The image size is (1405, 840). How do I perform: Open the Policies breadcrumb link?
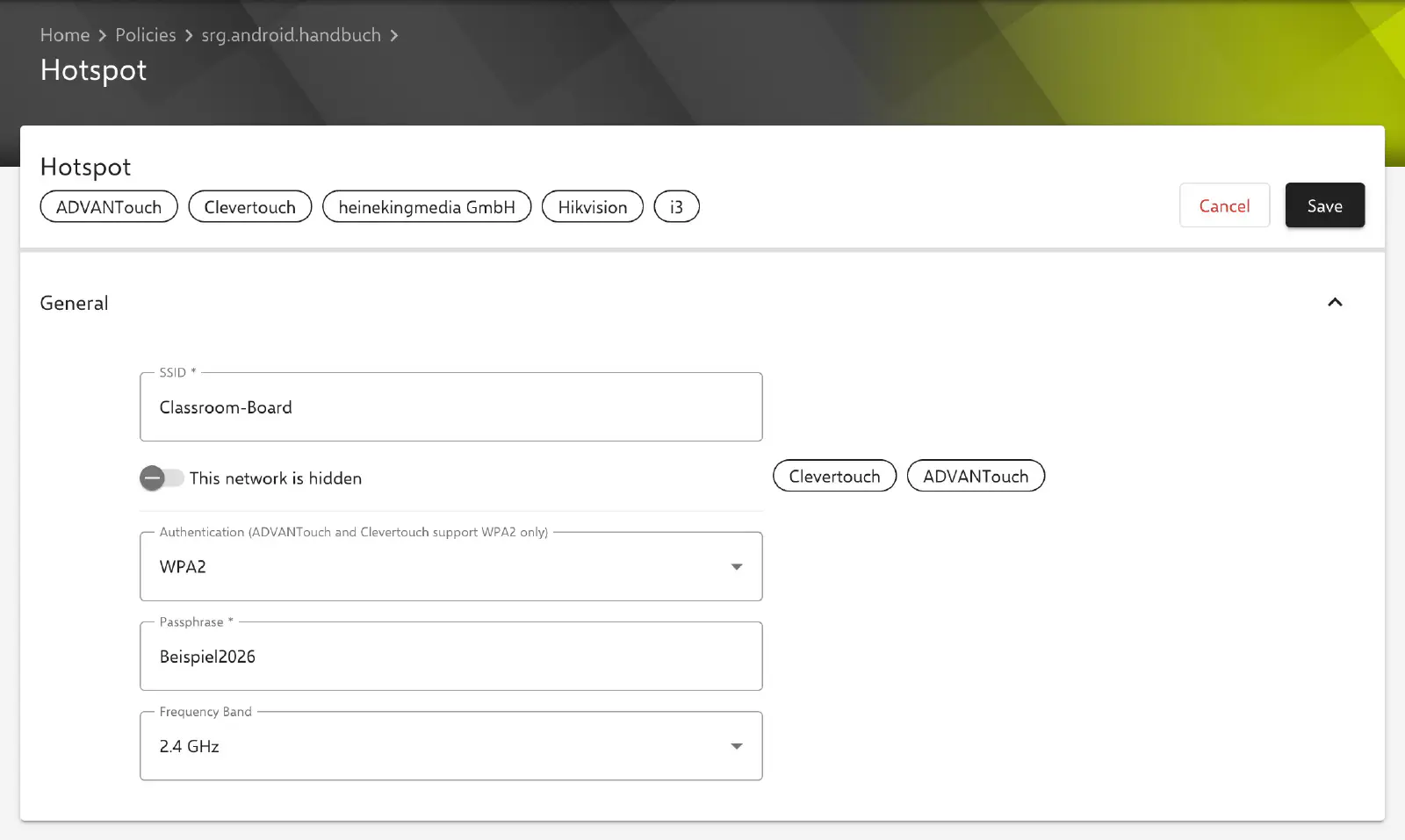click(146, 35)
